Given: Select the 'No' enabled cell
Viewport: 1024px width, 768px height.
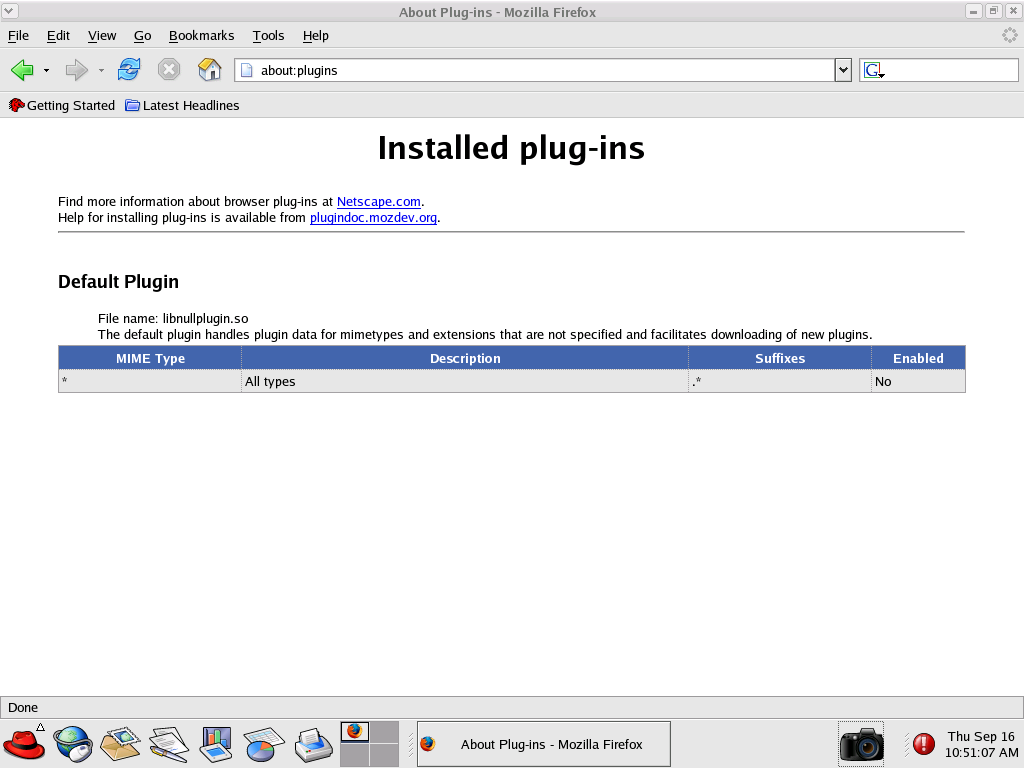Looking at the screenshot, I should [918, 381].
